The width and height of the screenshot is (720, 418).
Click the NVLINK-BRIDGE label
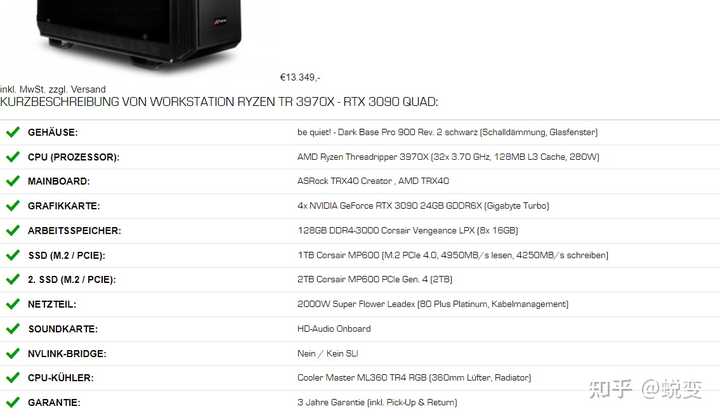click(67, 354)
